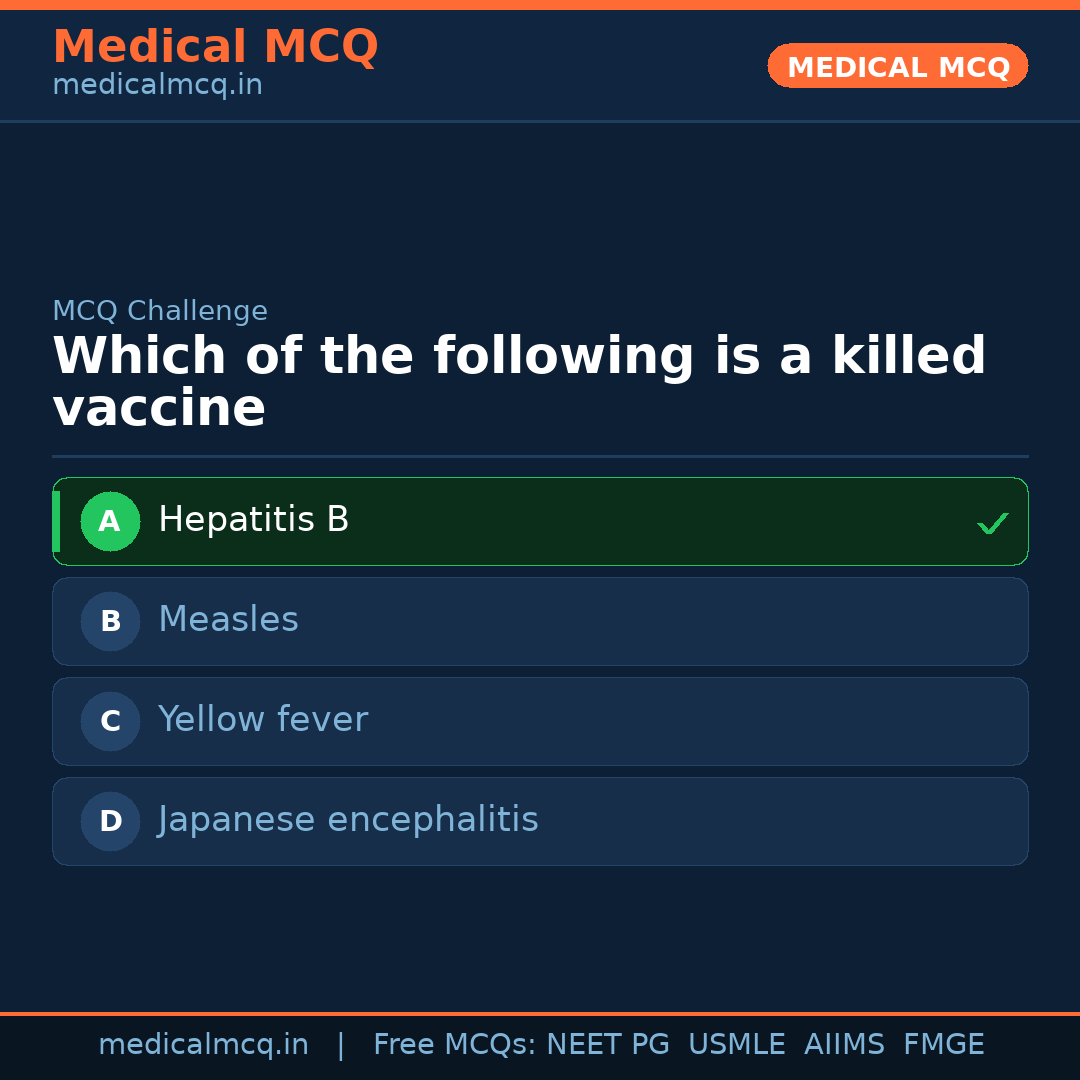1080x1080 pixels.
Task: Click the MCQ Challenge label
Action: coord(160,311)
